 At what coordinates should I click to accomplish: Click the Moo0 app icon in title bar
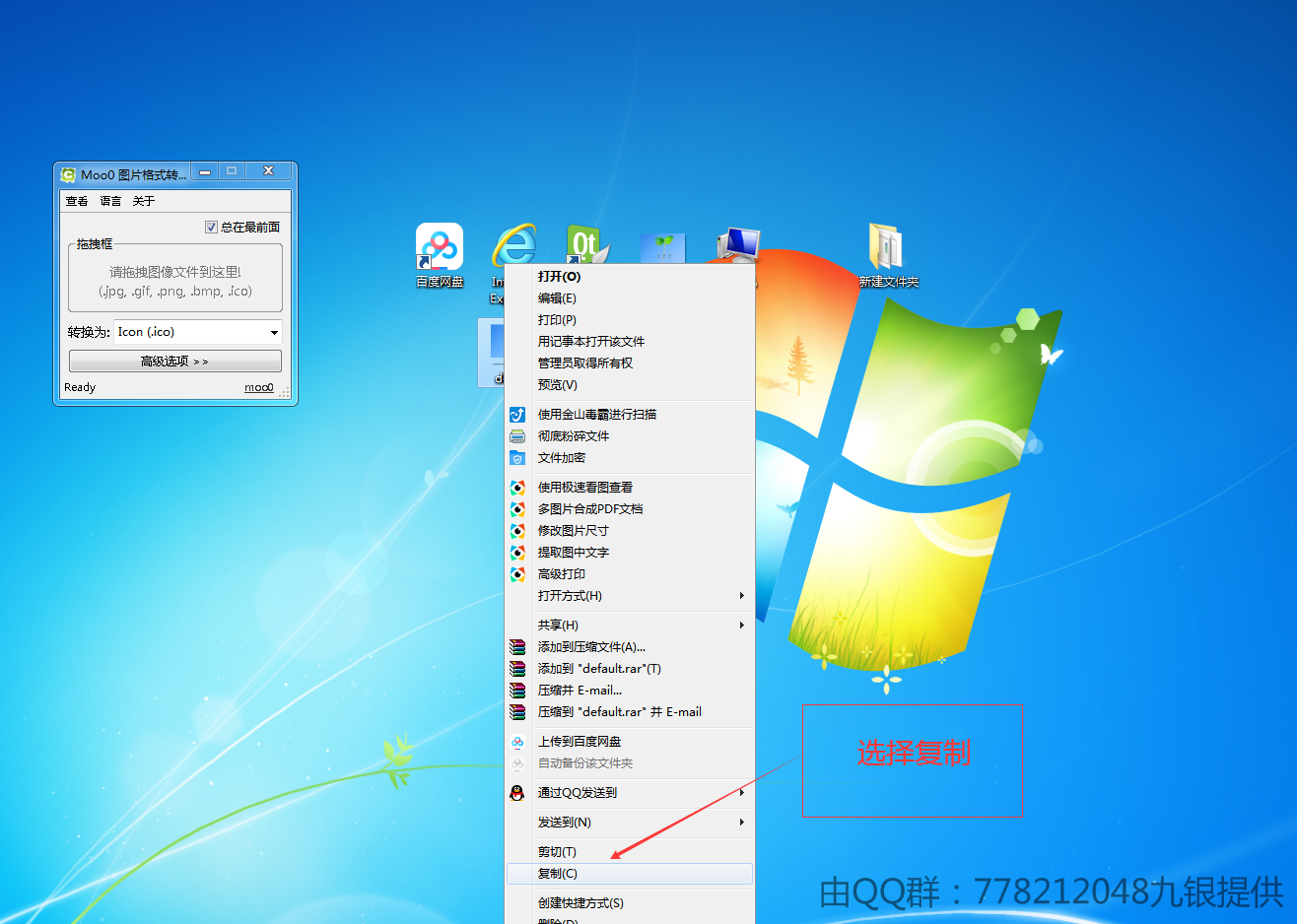pyautogui.click(x=68, y=174)
